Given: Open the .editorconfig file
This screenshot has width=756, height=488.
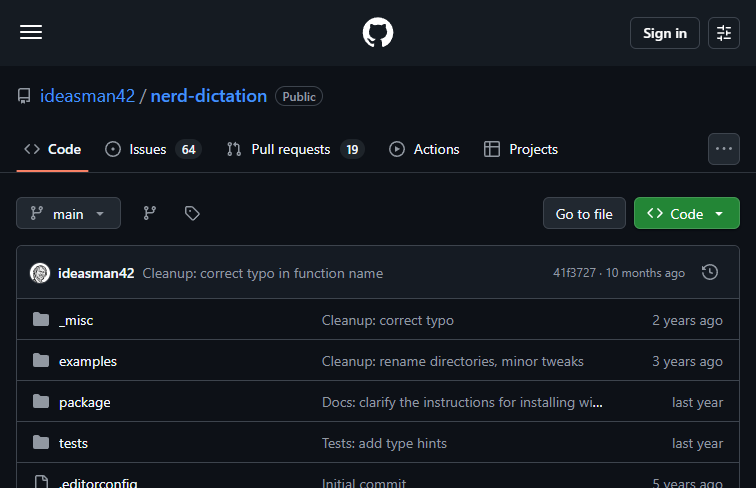Looking at the screenshot, I should point(98,482).
